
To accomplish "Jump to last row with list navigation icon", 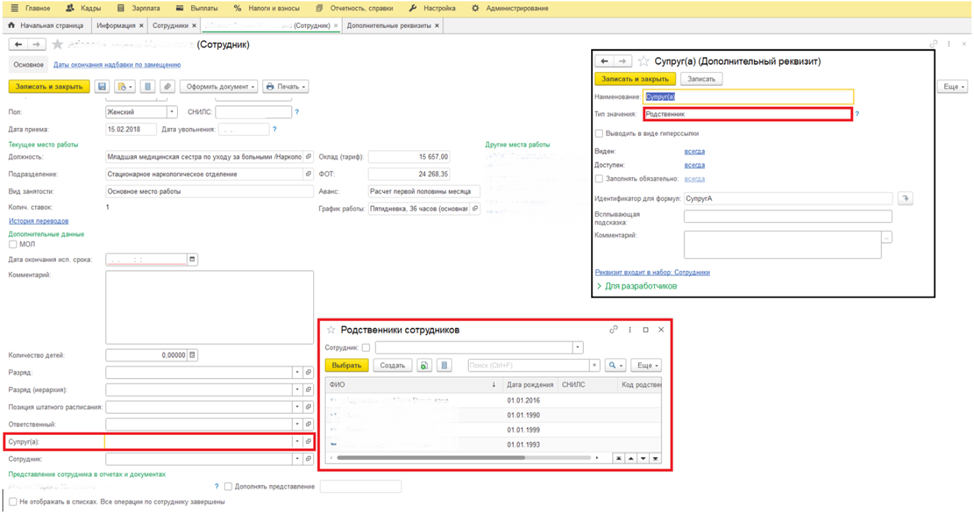I will [x=655, y=458].
